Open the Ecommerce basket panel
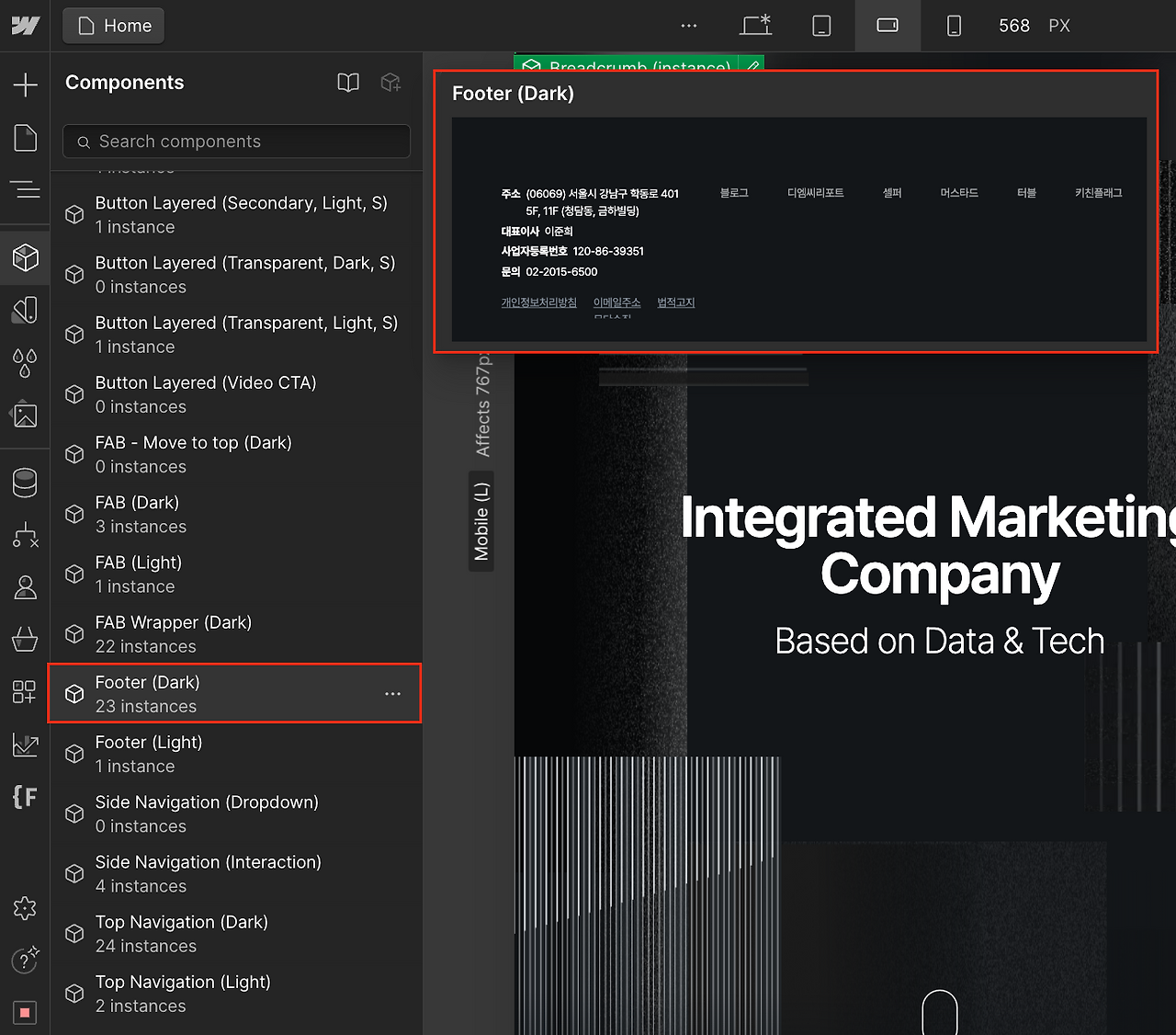Viewport: 1176px width, 1035px height. point(25,638)
